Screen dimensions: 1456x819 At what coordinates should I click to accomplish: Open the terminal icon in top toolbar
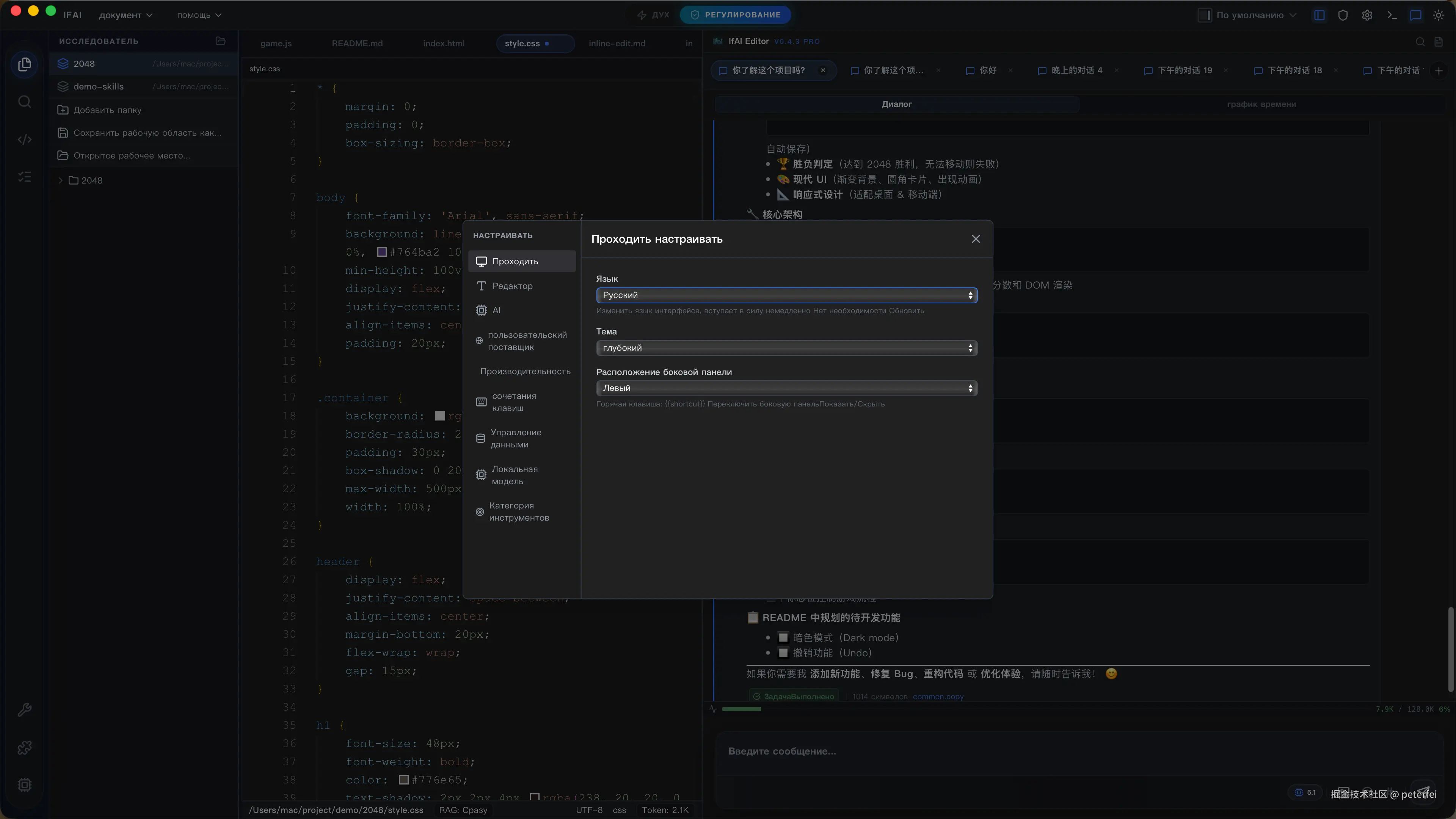(1392, 15)
